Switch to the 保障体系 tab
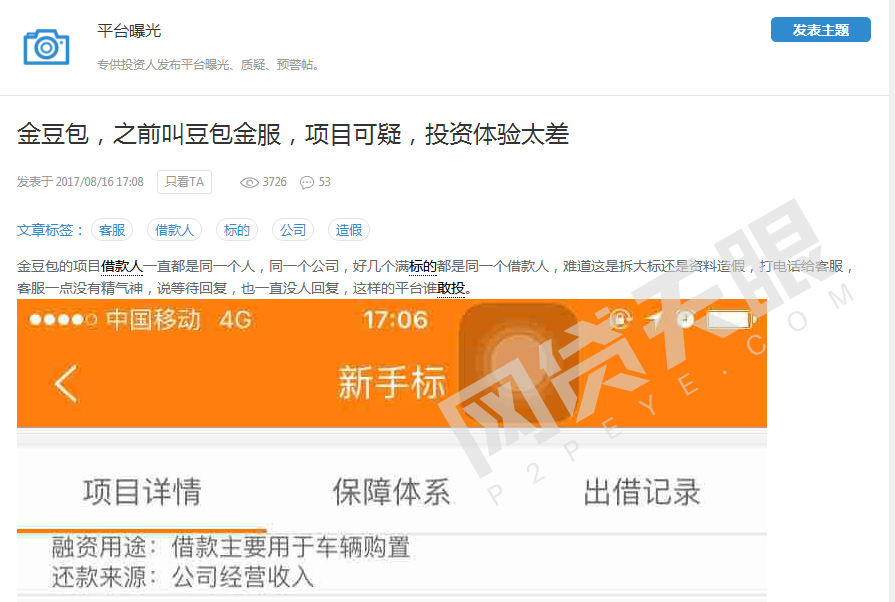 (392, 492)
